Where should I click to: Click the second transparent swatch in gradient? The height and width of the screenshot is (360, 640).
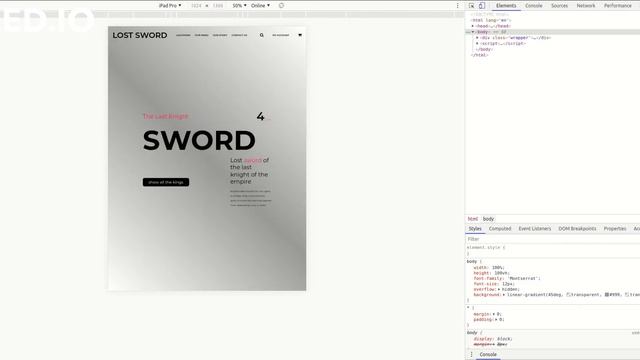(x=627, y=295)
